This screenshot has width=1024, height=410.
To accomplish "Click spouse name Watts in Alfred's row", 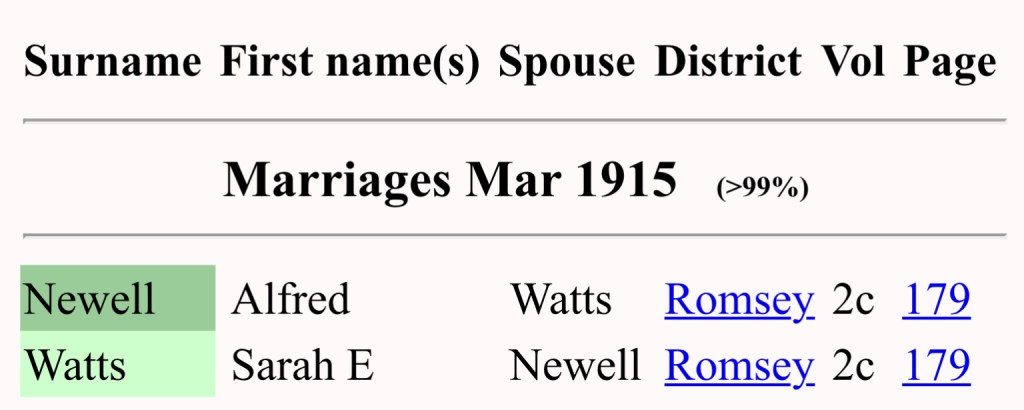I will coord(561,299).
